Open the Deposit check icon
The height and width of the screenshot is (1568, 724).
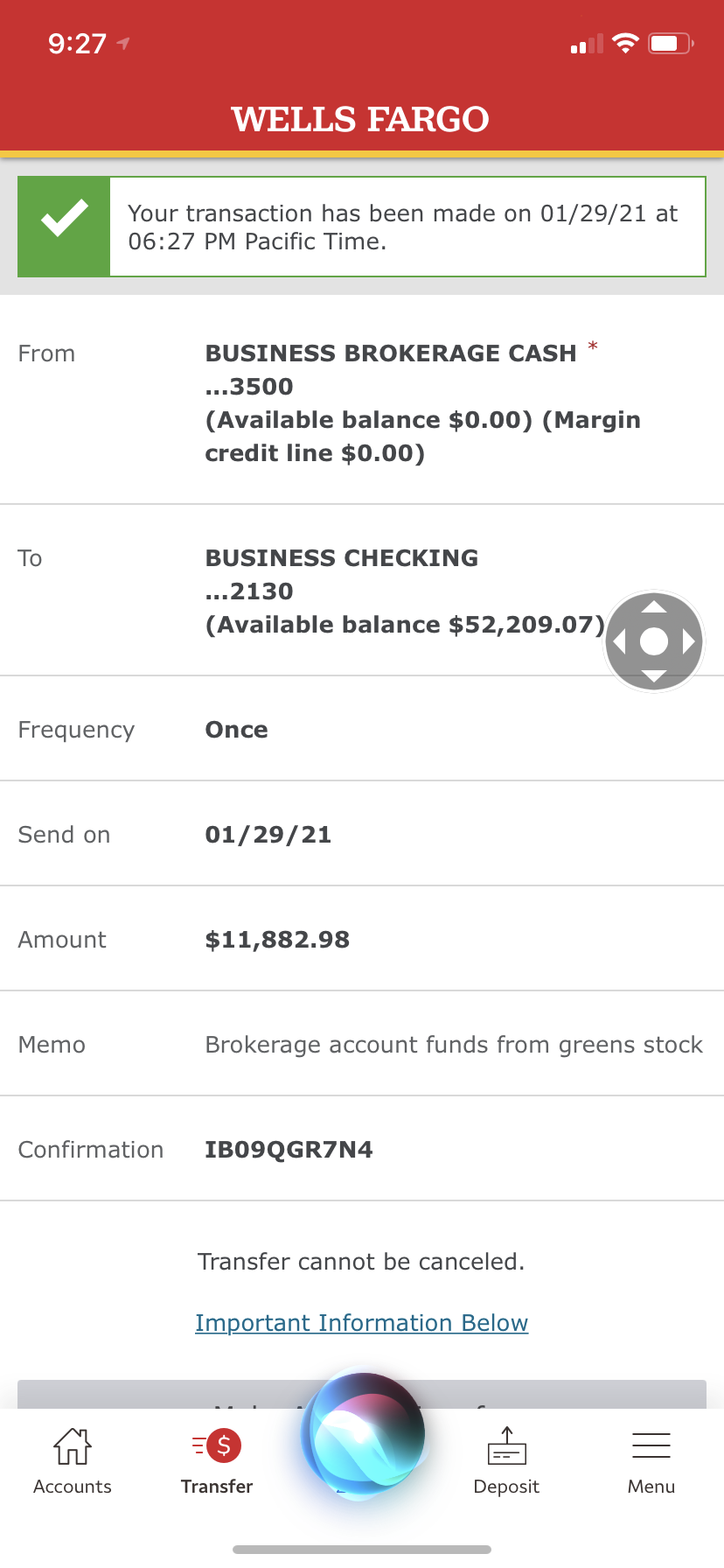click(506, 1446)
